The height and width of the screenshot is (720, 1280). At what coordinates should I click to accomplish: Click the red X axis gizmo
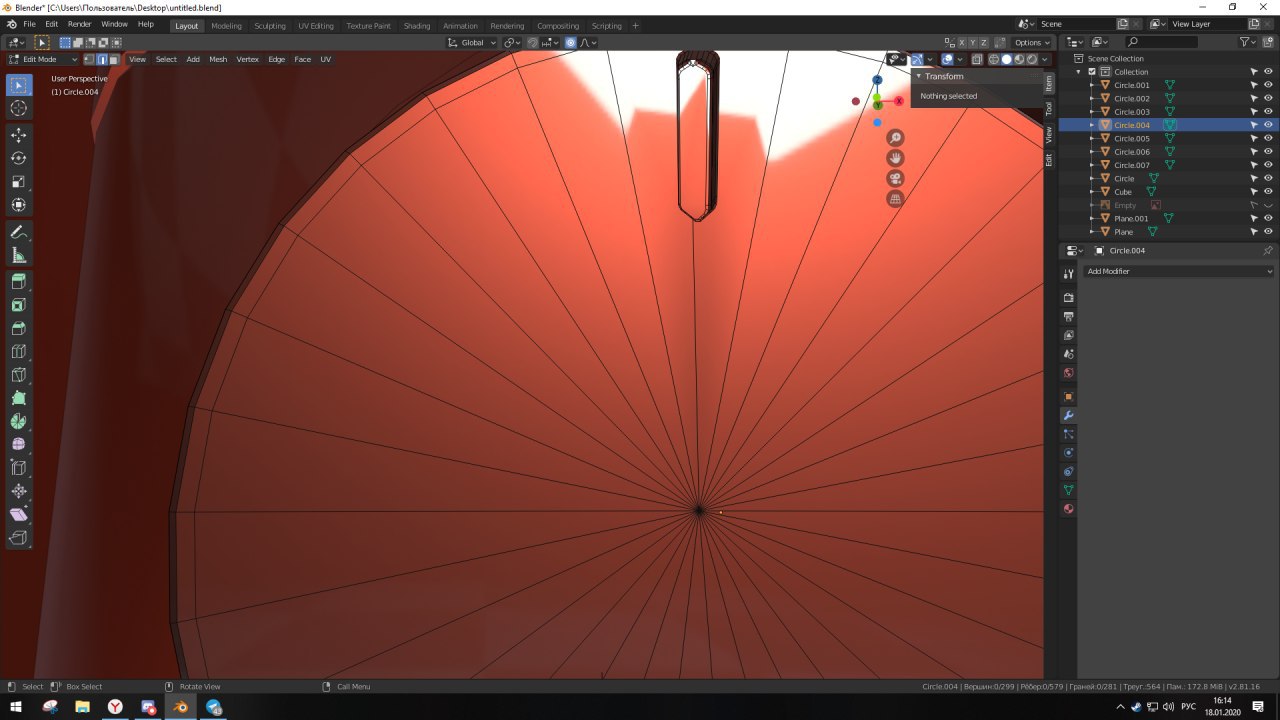coord(899,101)
